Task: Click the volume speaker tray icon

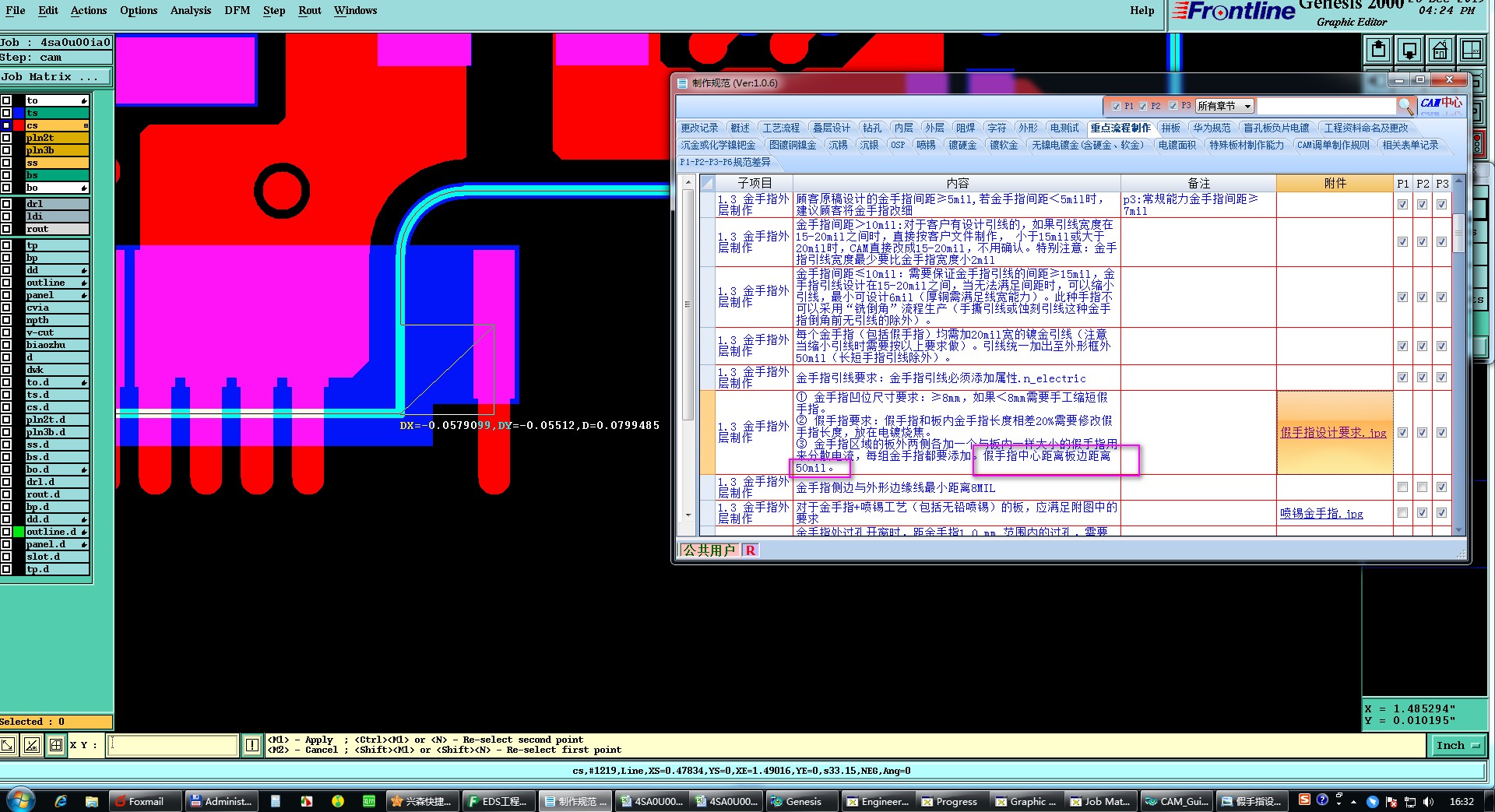Action: 1428,801
